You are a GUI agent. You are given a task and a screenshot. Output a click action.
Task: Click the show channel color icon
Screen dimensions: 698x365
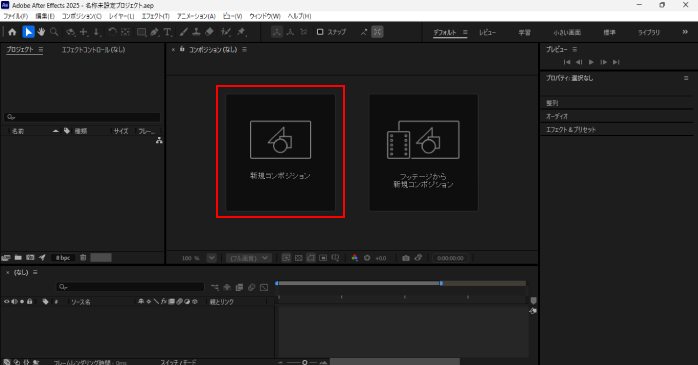tap(354, 258)
